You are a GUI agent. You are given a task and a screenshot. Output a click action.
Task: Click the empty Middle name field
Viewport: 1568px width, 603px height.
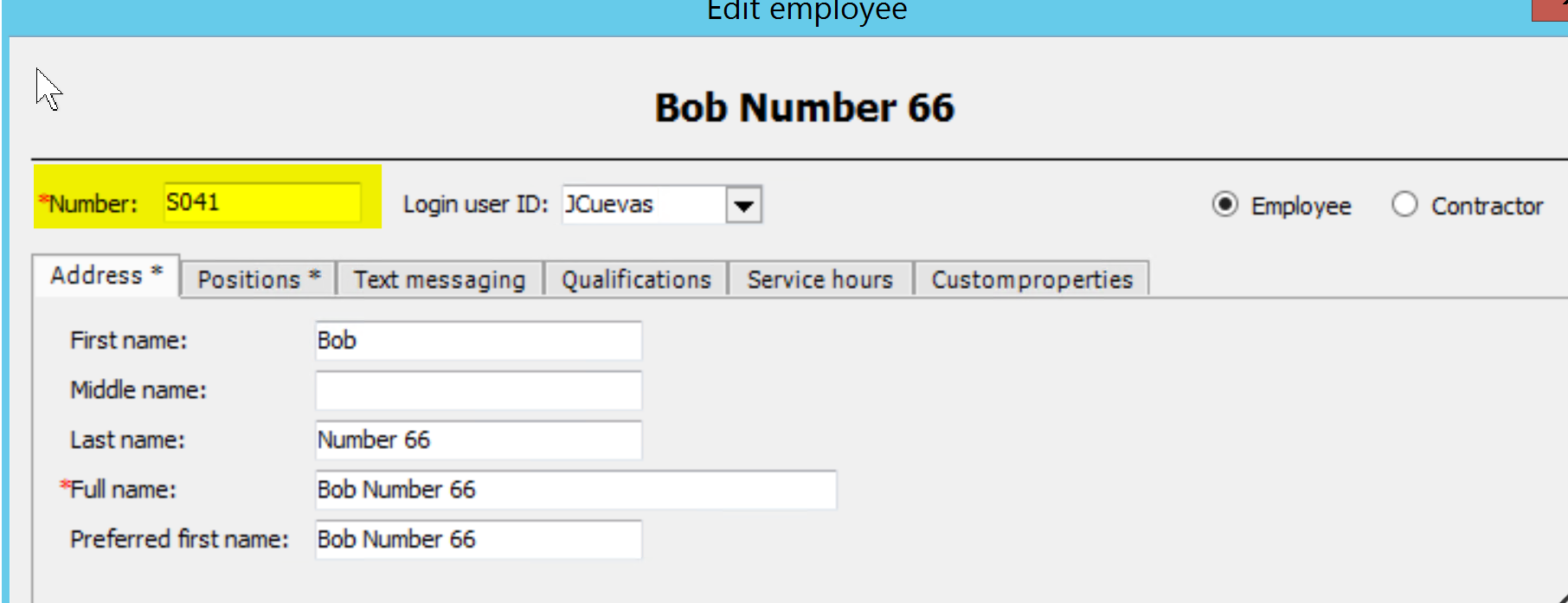tap(479, 390)
